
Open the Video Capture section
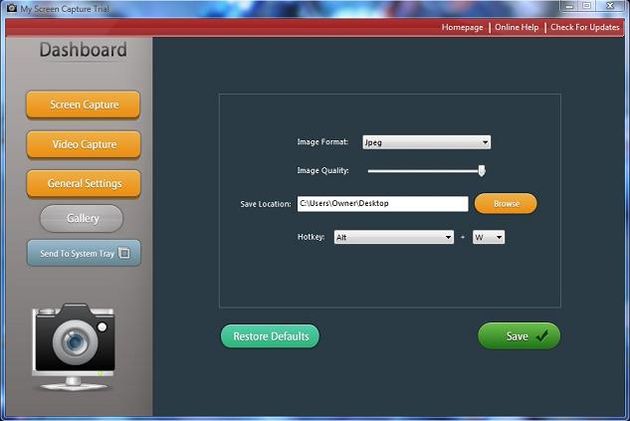pyautogui.click(x=84, y=144)
